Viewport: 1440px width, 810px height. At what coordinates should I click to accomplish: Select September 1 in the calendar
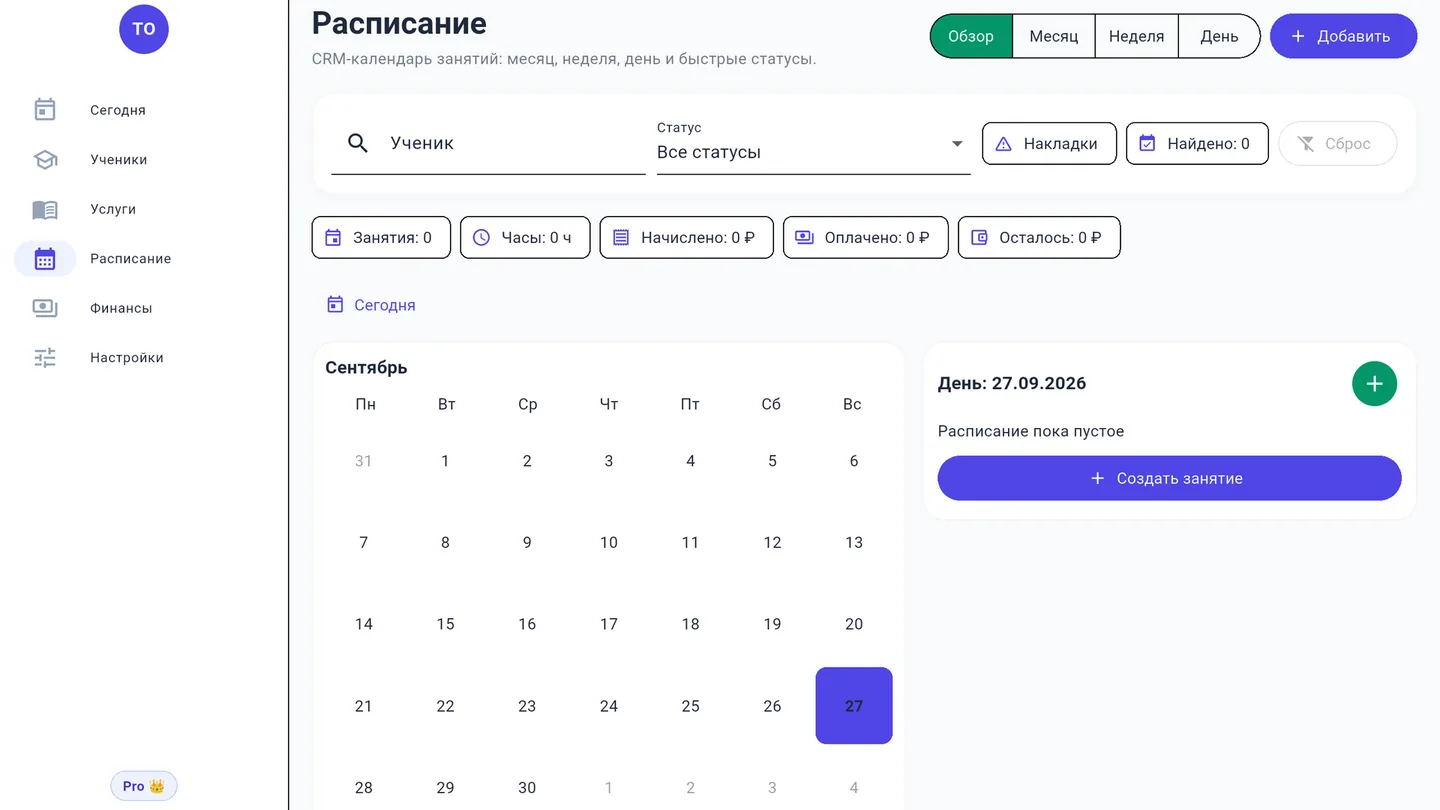(445, 461)
